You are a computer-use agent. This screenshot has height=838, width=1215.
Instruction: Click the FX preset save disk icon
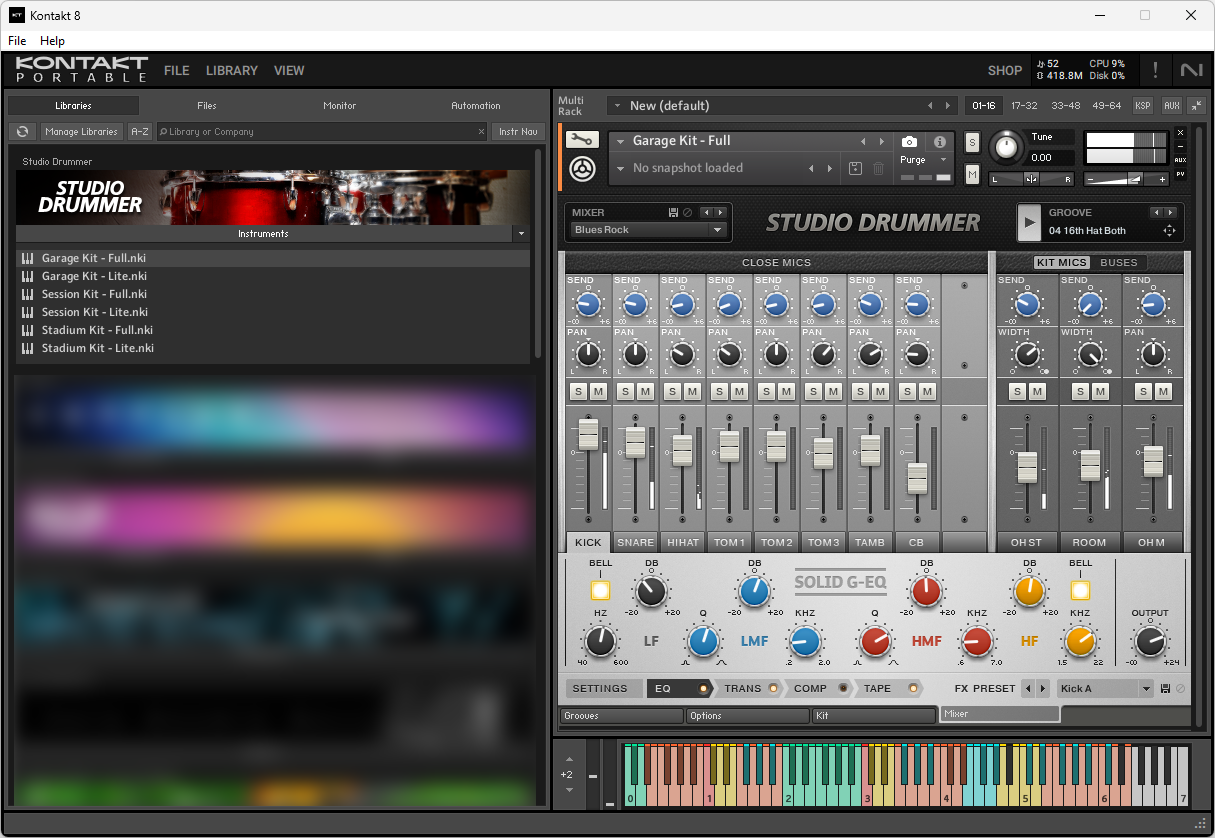1165,688
